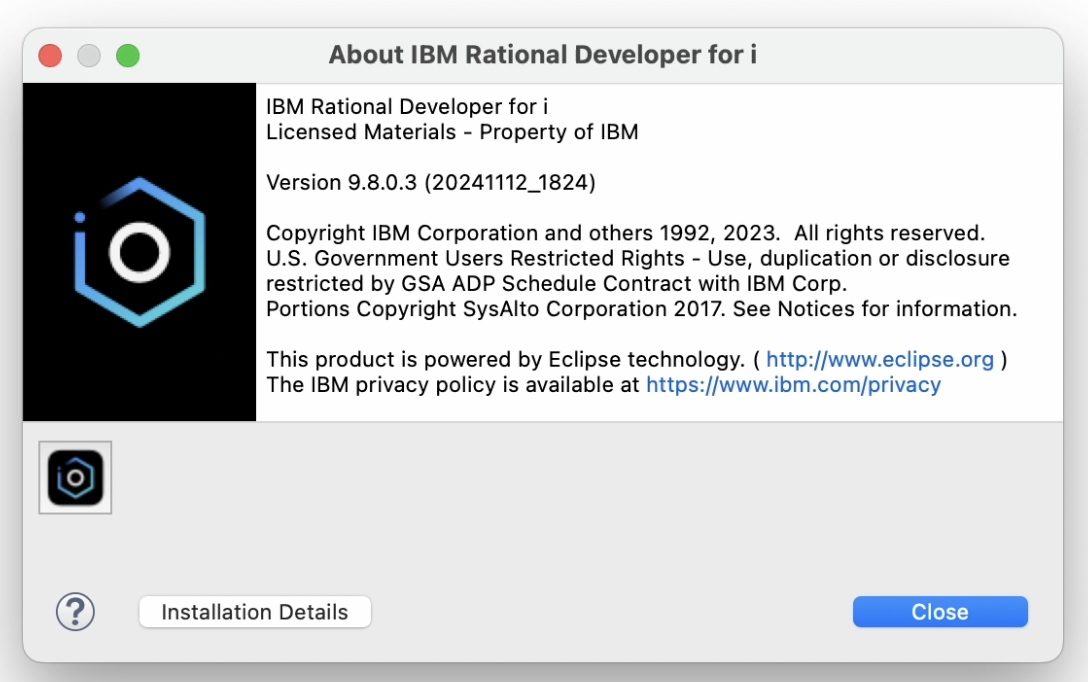
Task: Open the IBM privacy policy link
Action: point(793,384)
